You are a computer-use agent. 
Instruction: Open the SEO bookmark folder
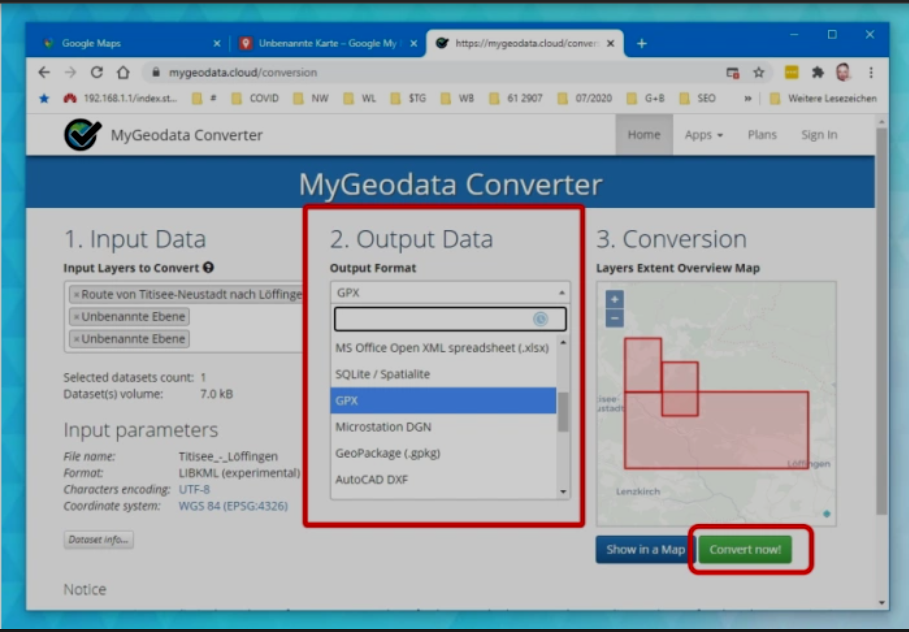(x=697, y=99)
